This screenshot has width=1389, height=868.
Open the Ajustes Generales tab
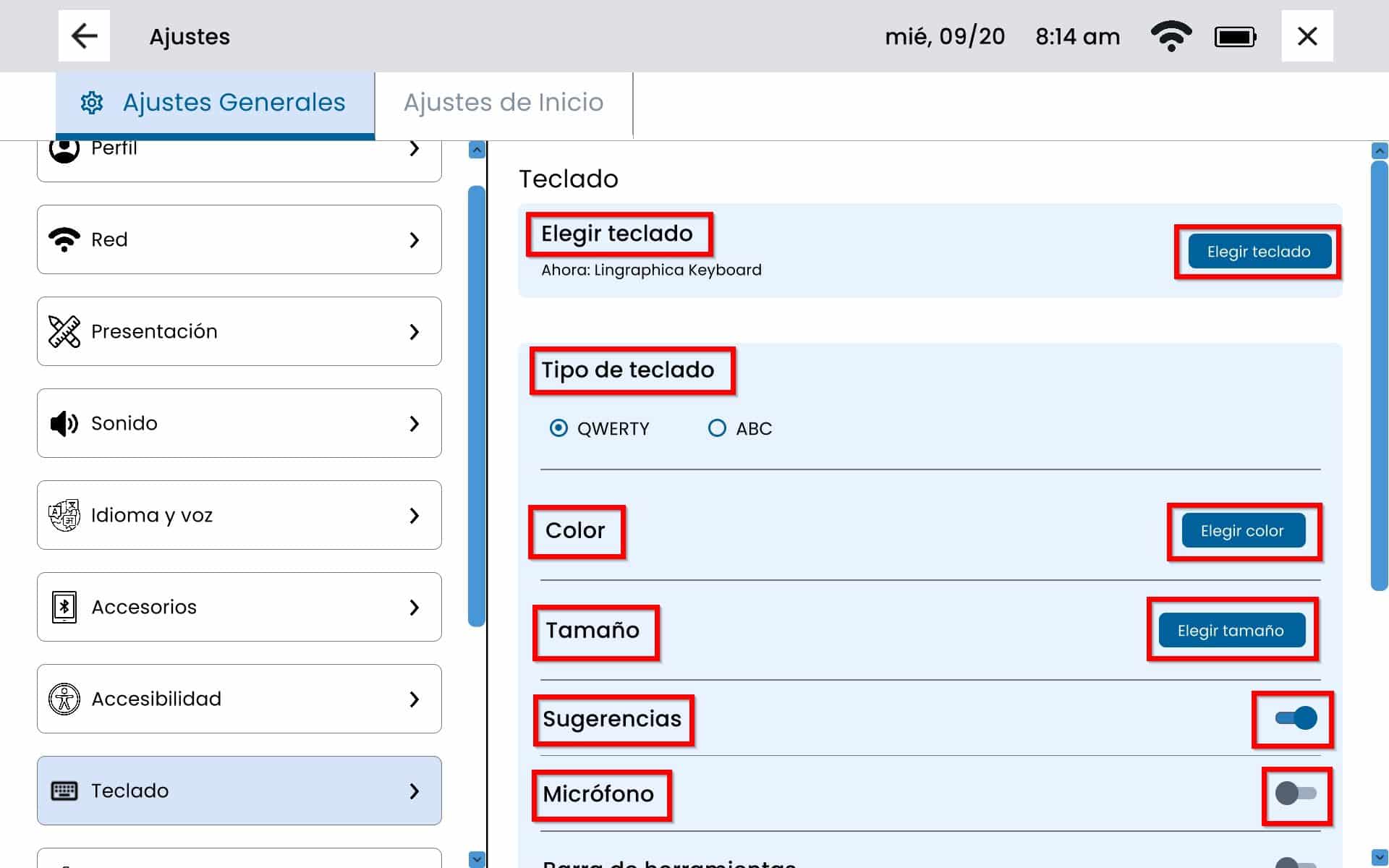pyautogui.click(x=216, y=103)
